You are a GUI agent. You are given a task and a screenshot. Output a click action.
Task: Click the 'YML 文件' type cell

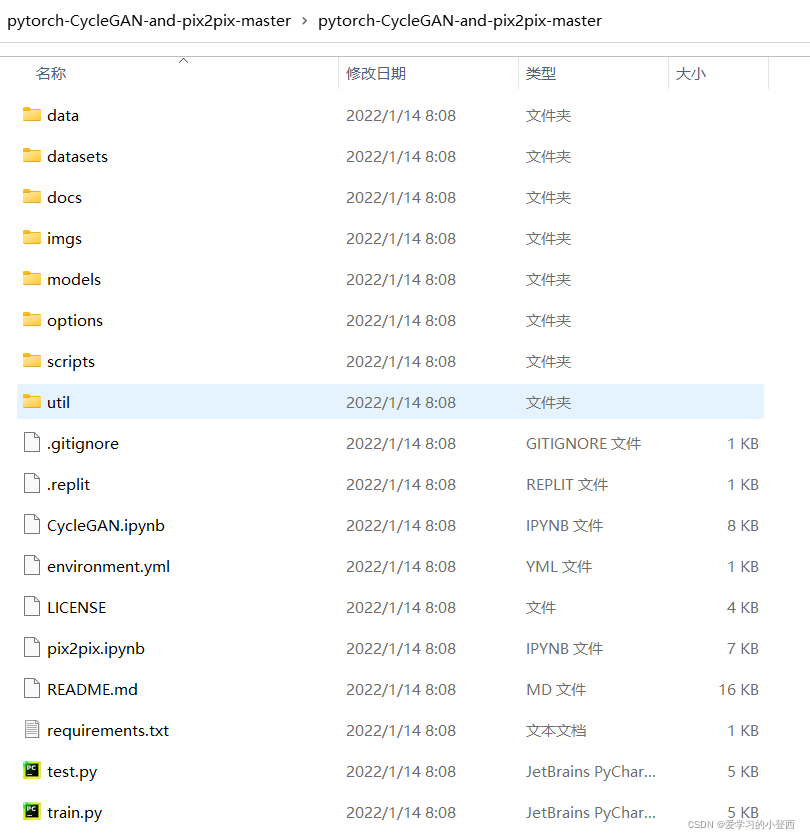click(559, 567)
